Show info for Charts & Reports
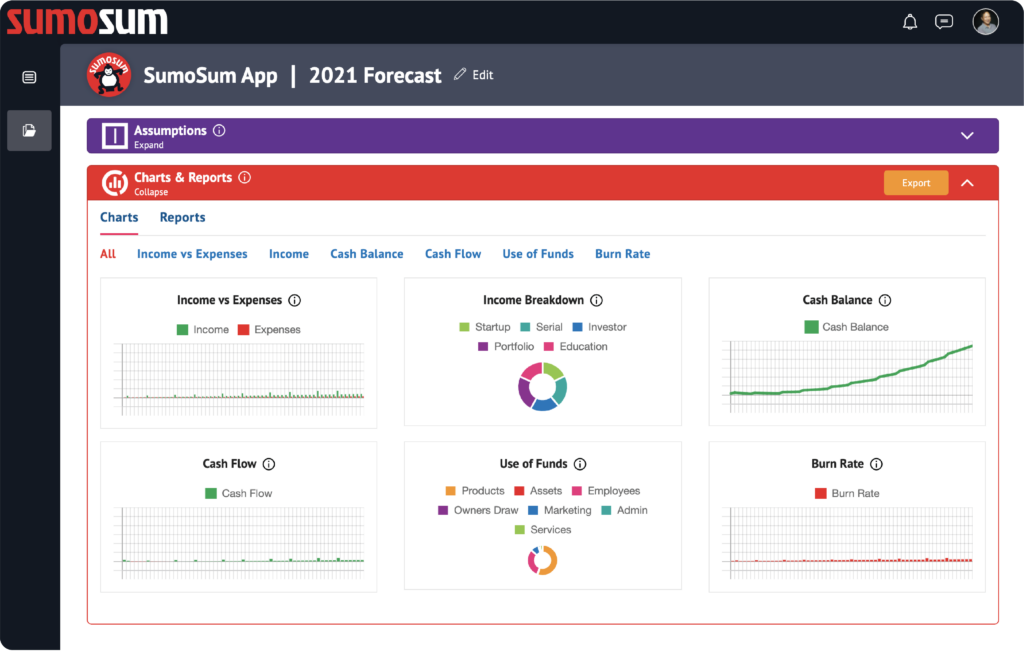 point(244,178)
